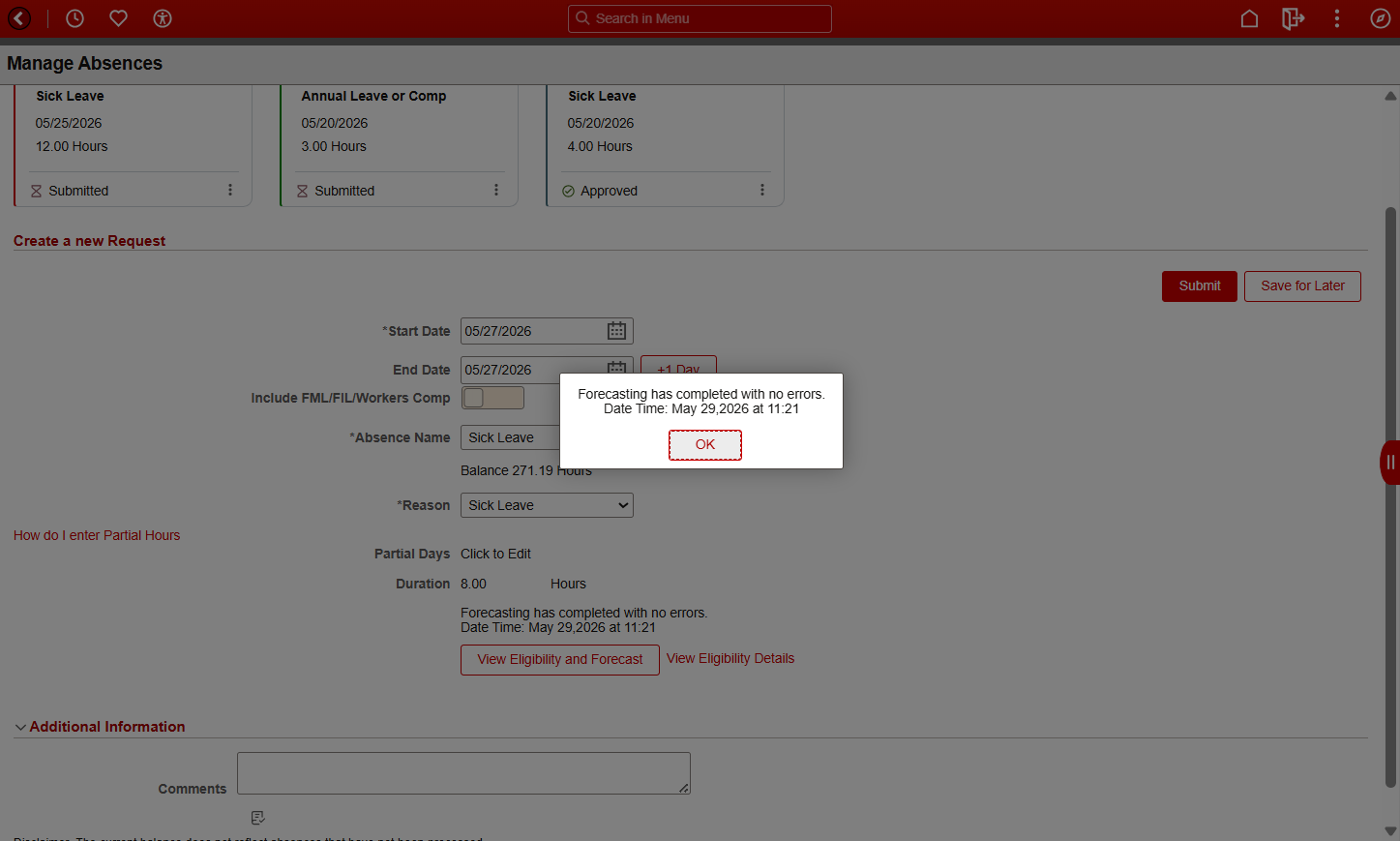Open Favorites heart icon
The image size is (1400, 841).
point(118,18)
